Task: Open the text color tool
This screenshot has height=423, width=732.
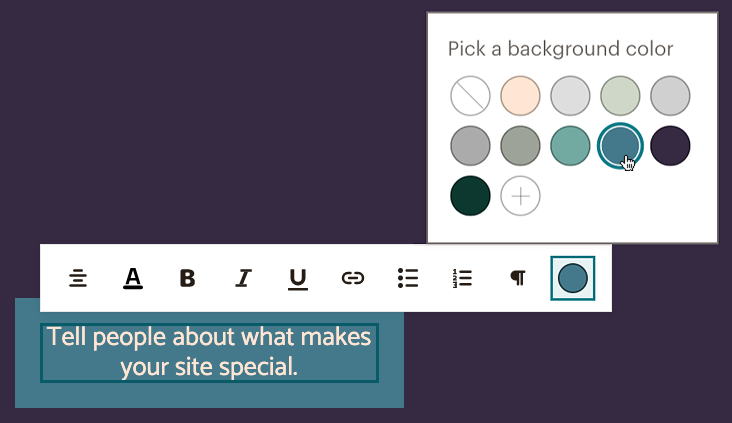Action: pos(133,278)
